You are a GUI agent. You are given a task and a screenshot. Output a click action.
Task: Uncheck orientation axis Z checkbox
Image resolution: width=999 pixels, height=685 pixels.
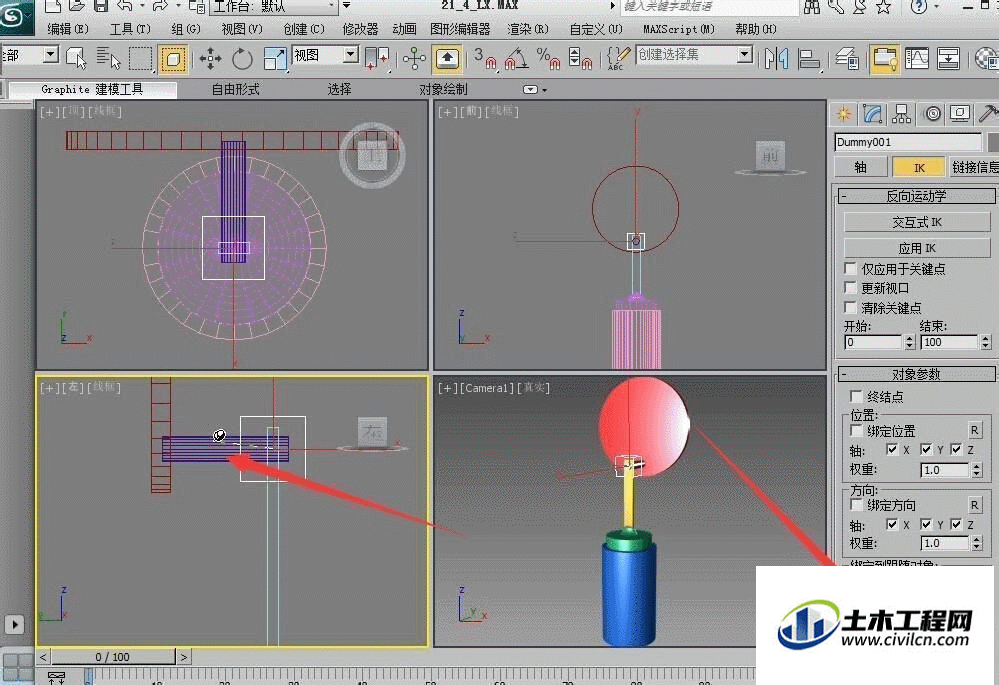coord(956,524)
